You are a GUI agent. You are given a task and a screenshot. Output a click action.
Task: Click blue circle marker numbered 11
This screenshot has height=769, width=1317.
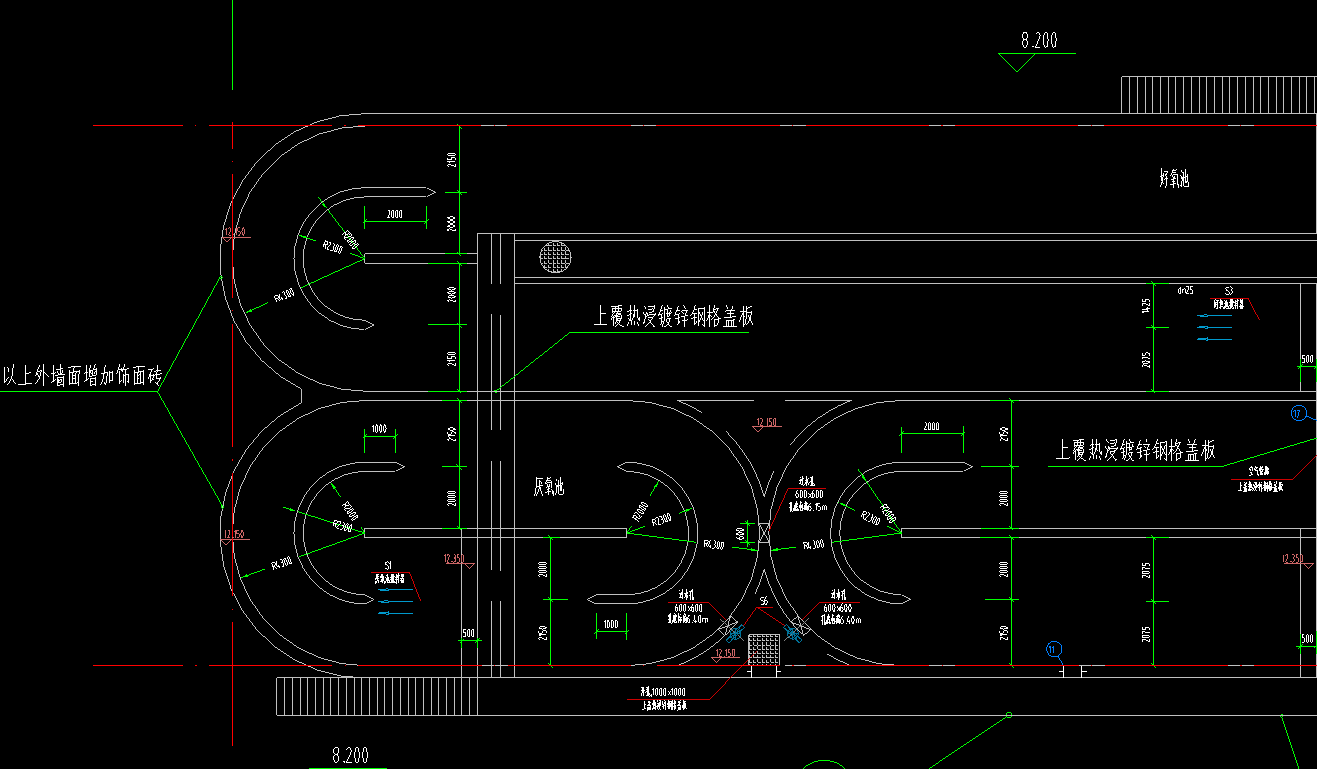click(1052, 649)
